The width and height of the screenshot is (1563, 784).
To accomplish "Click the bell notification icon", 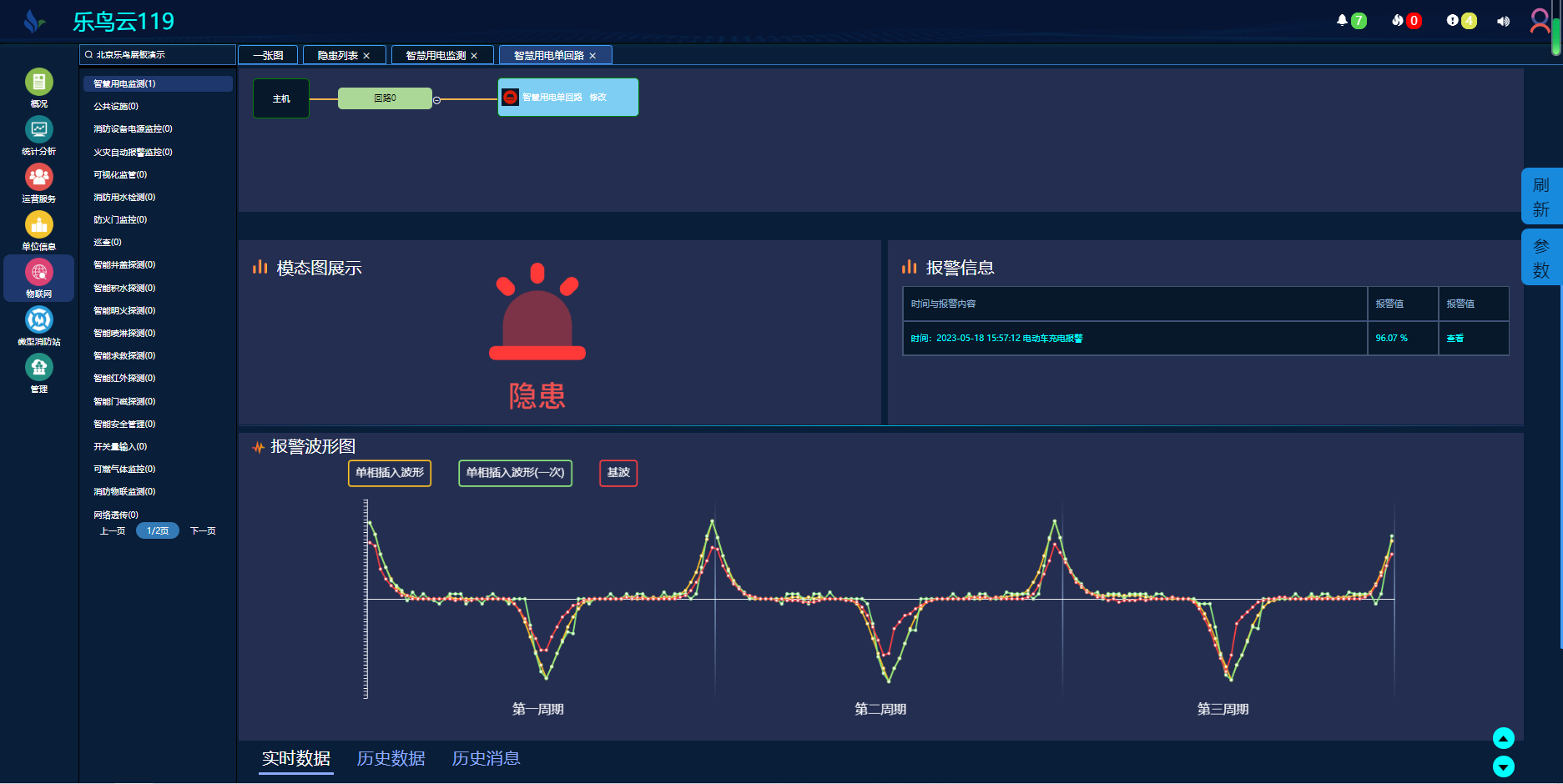I will (x=1342, y=21).
